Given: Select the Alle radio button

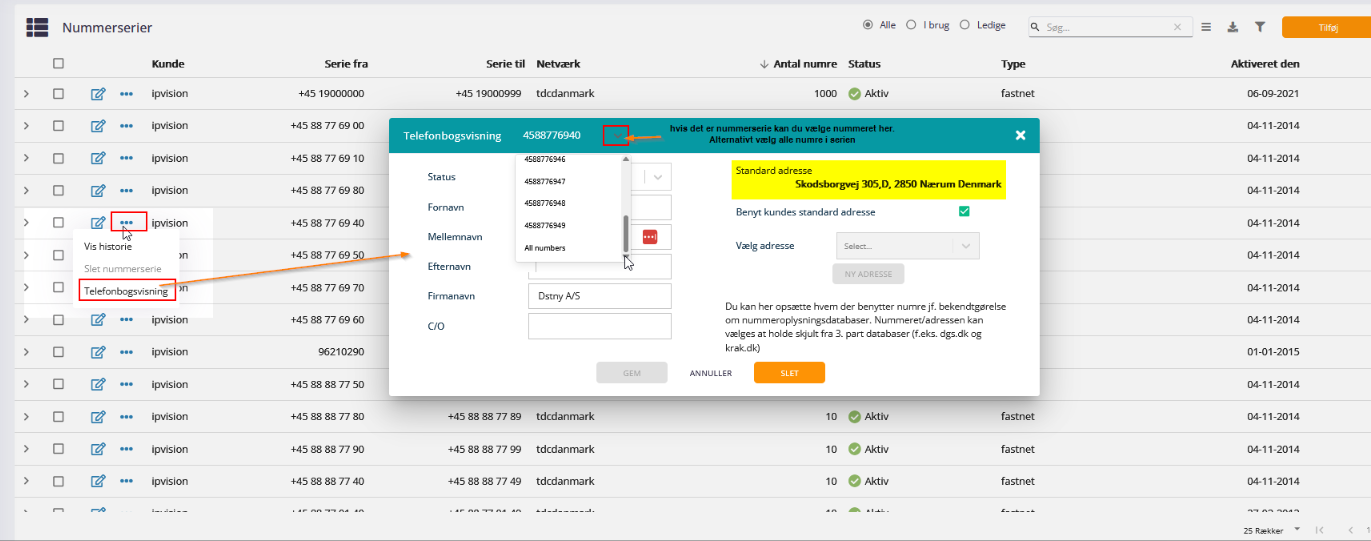Looking at the screenshot, I should point(867,25).
